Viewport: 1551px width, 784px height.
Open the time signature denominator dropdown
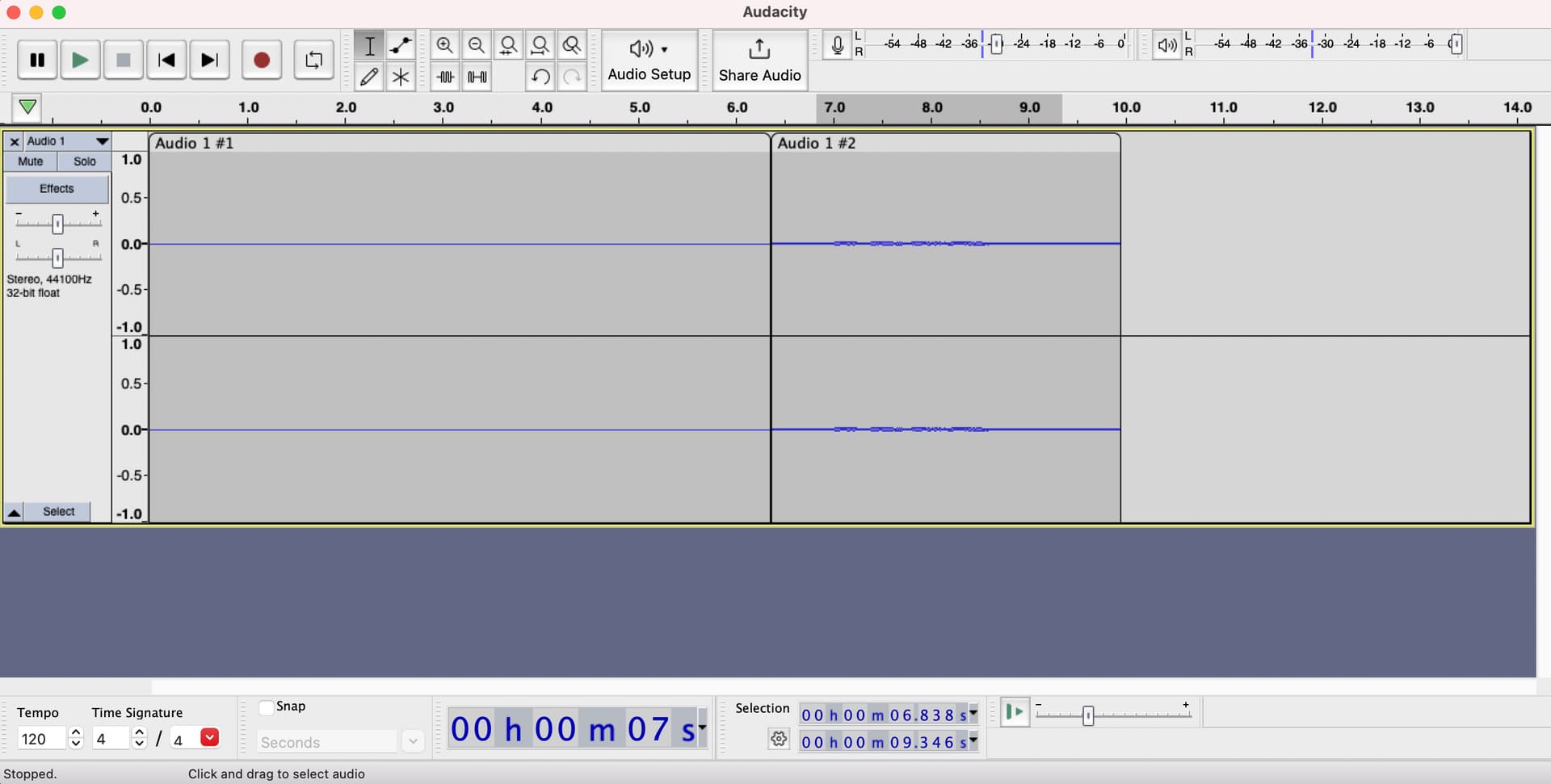(x=209, y=737)
